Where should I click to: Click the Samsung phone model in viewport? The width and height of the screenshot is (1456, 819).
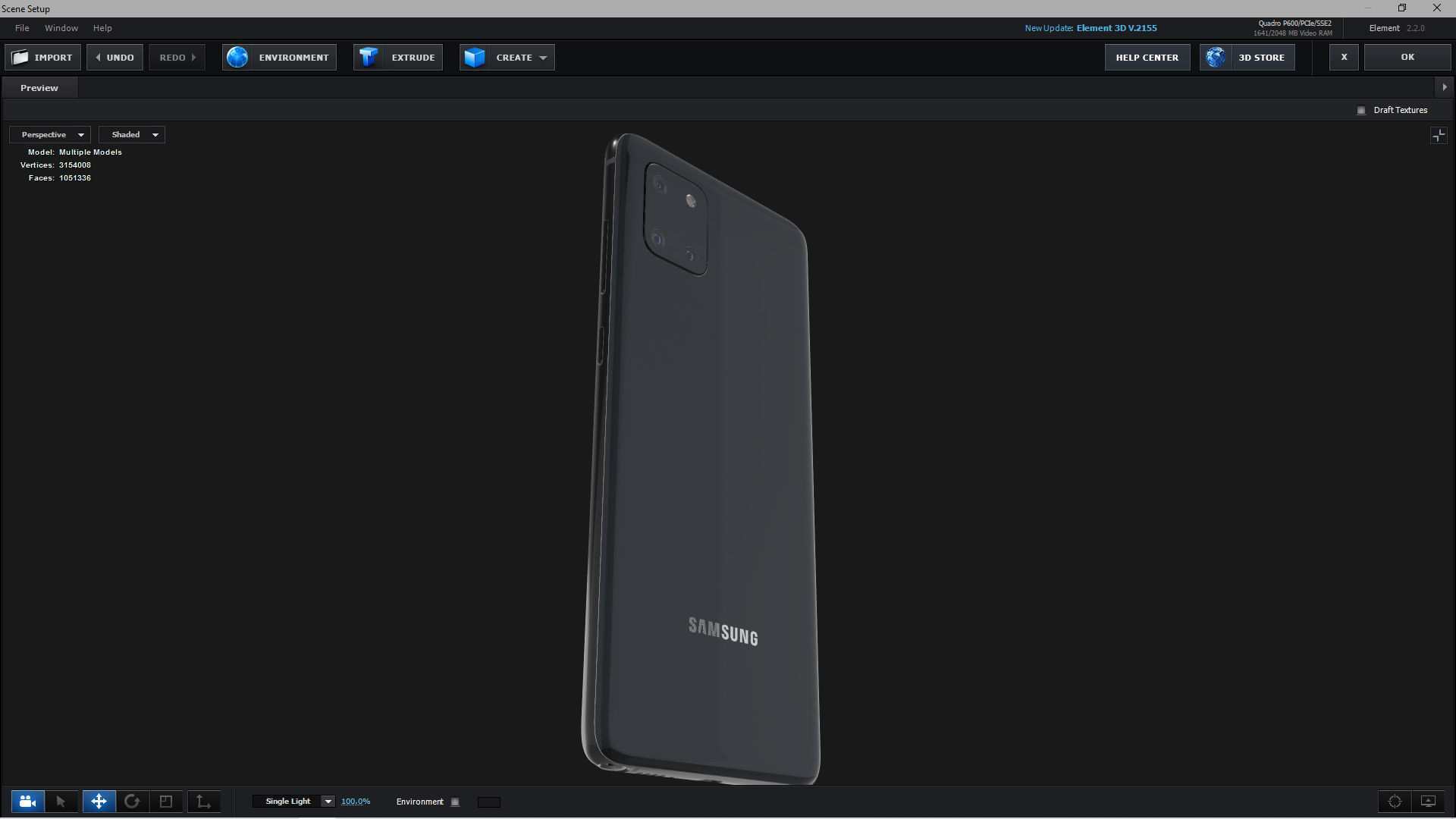click(701, 460)
